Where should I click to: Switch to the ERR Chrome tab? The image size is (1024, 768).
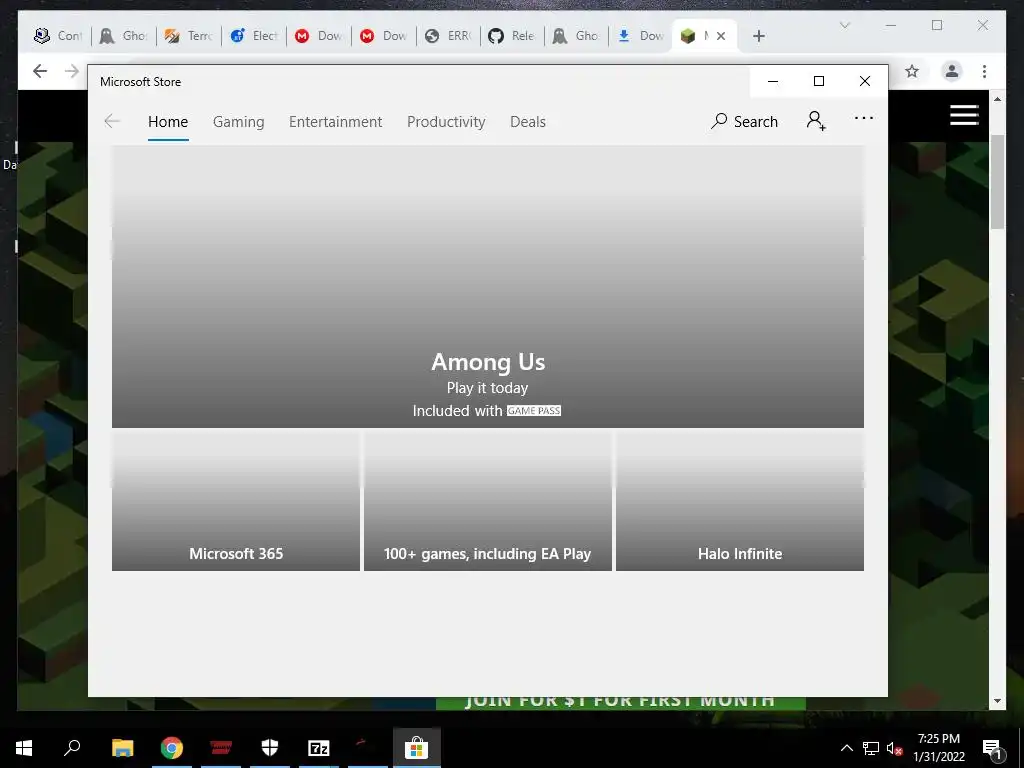(448, 36)
